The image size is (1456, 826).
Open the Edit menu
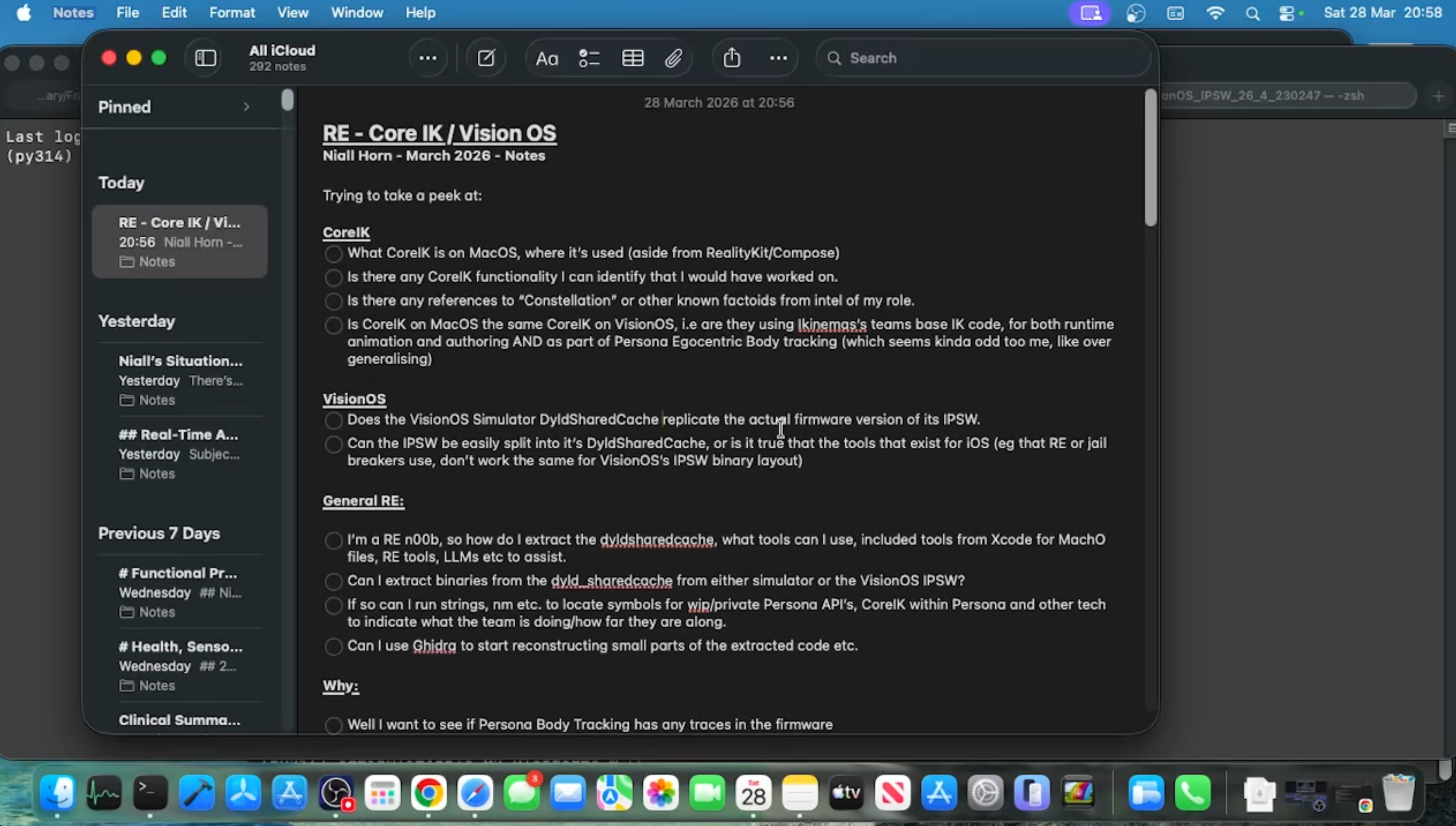(x=174, y=13)
